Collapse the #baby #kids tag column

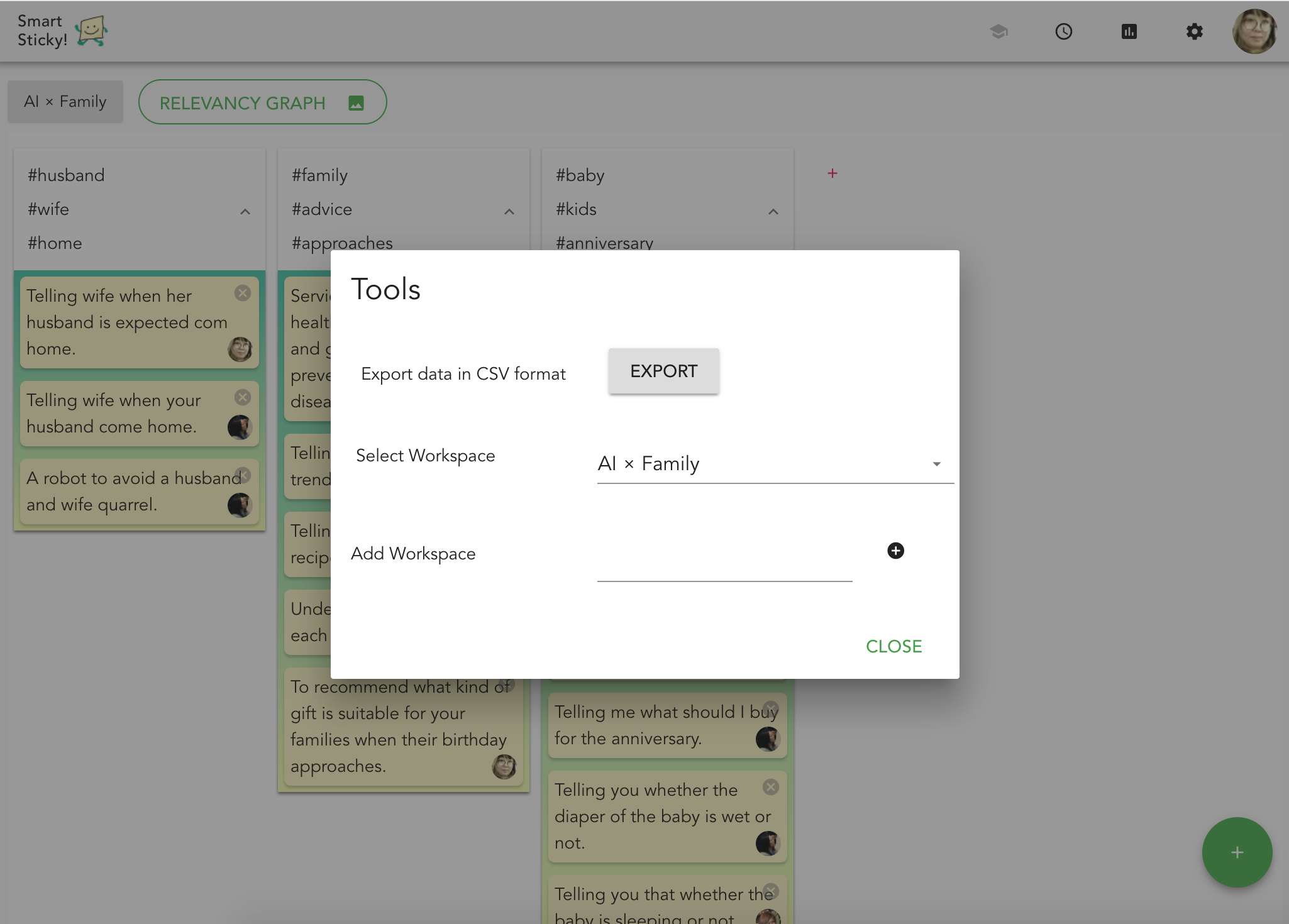click(773, 212)
